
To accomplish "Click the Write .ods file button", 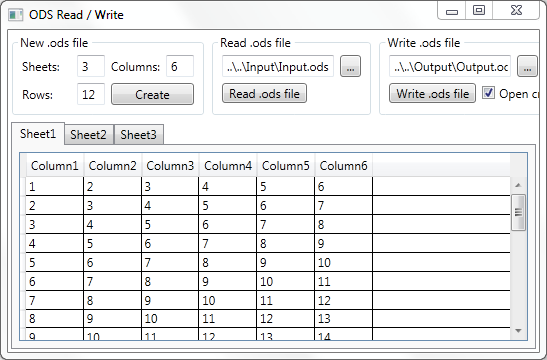I will (x=432, y=93).
